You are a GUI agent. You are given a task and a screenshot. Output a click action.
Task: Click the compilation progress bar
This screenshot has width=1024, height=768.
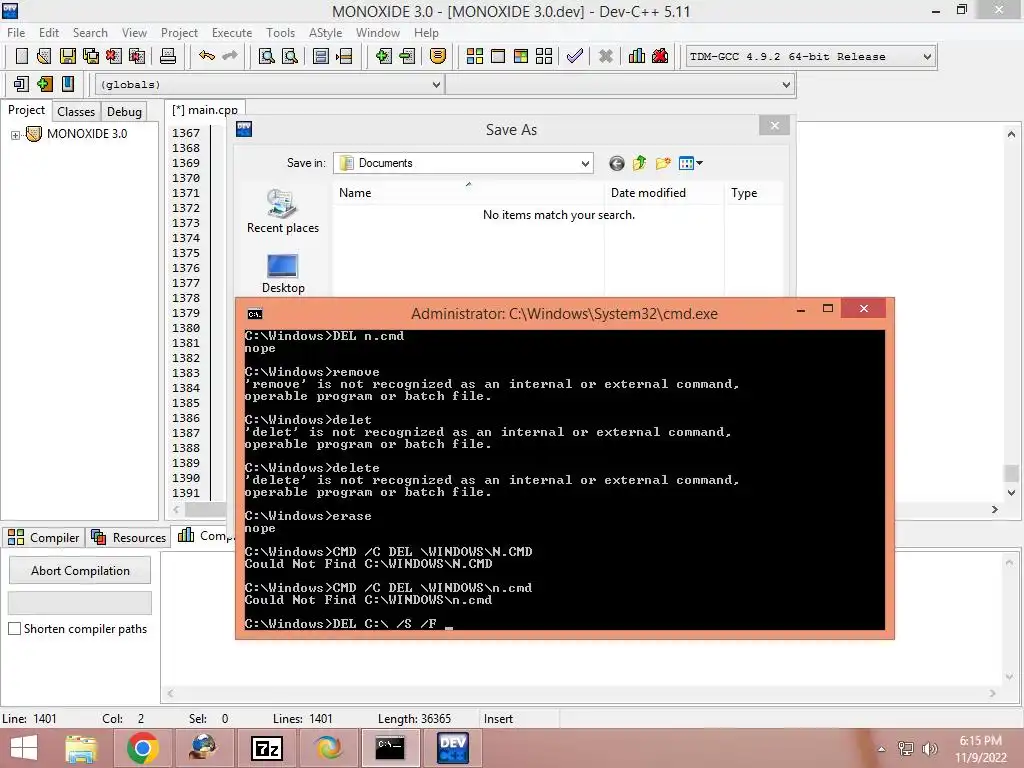pos(80,602)
